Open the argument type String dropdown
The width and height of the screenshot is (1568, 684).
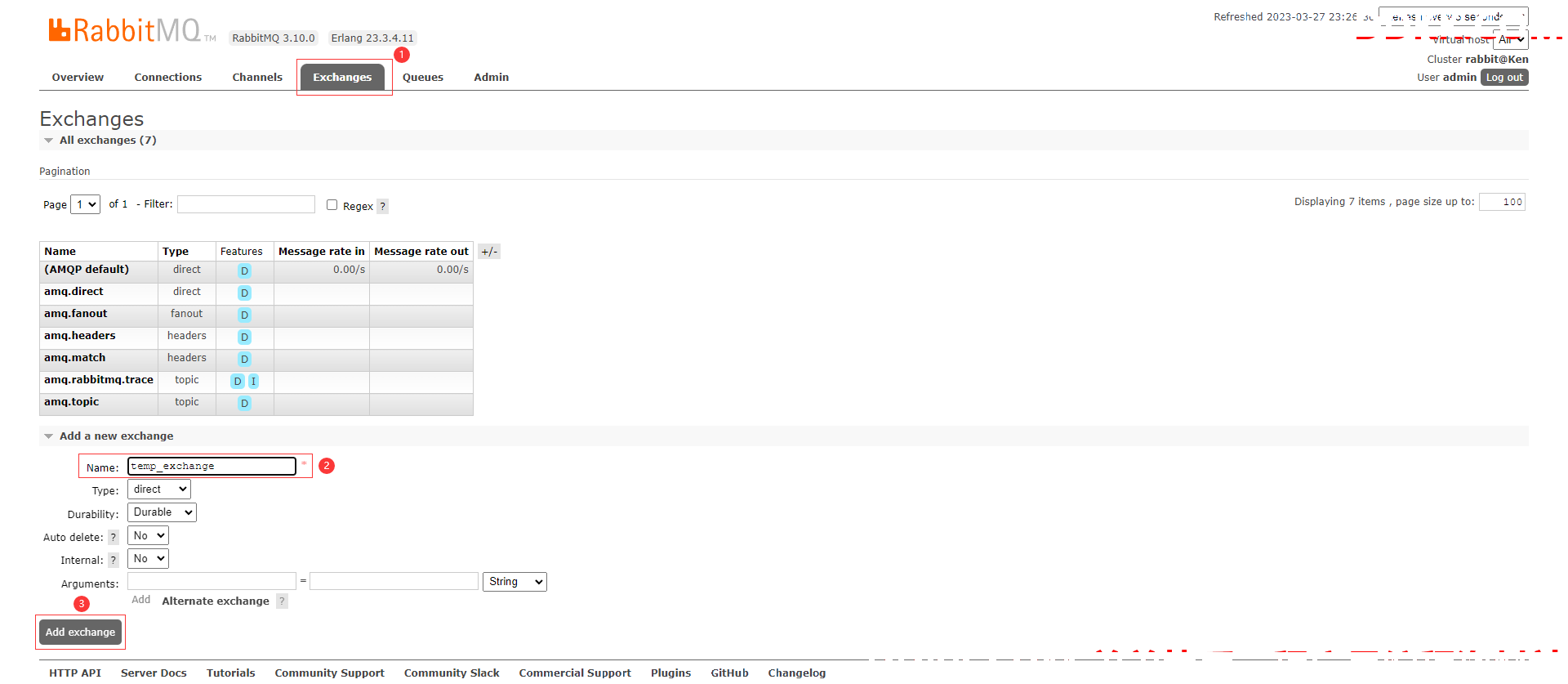514,581
